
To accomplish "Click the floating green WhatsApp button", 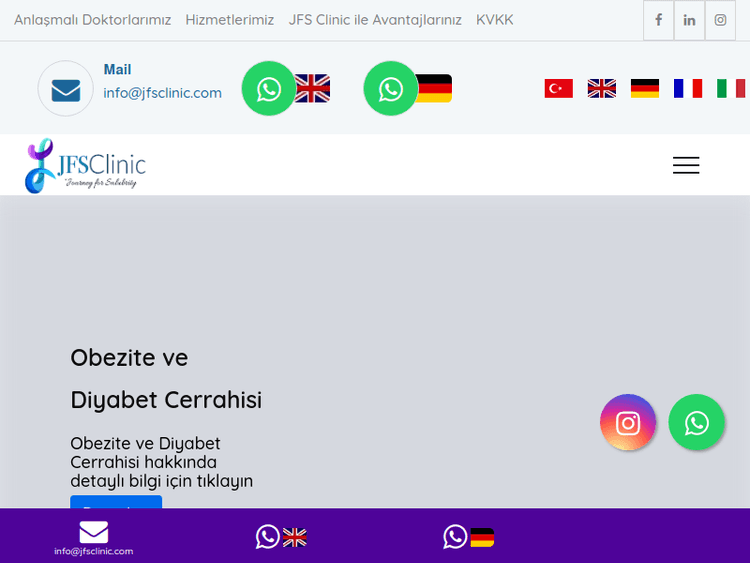I will pos(697,423).
